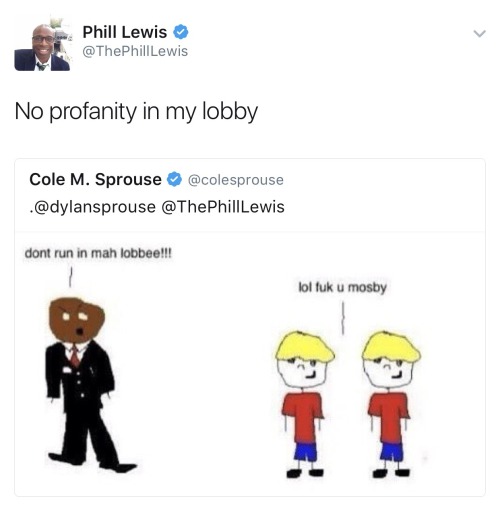Open Phill Lewis profile avatar photo
The image size is (500, 511).
[x=42, y=46]
